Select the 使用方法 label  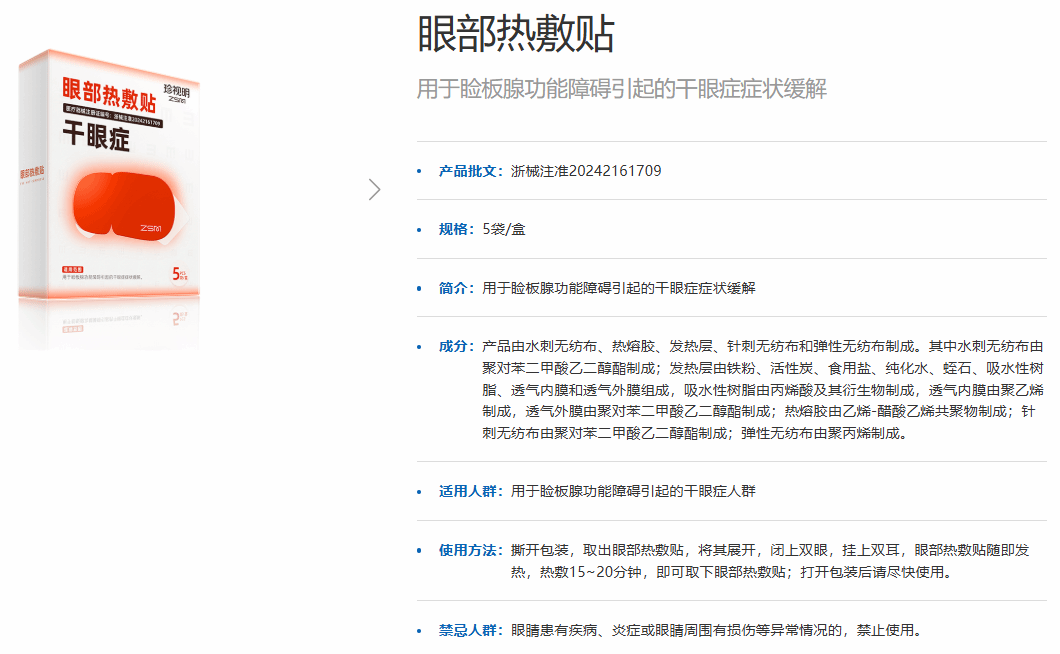pos(468,550)
